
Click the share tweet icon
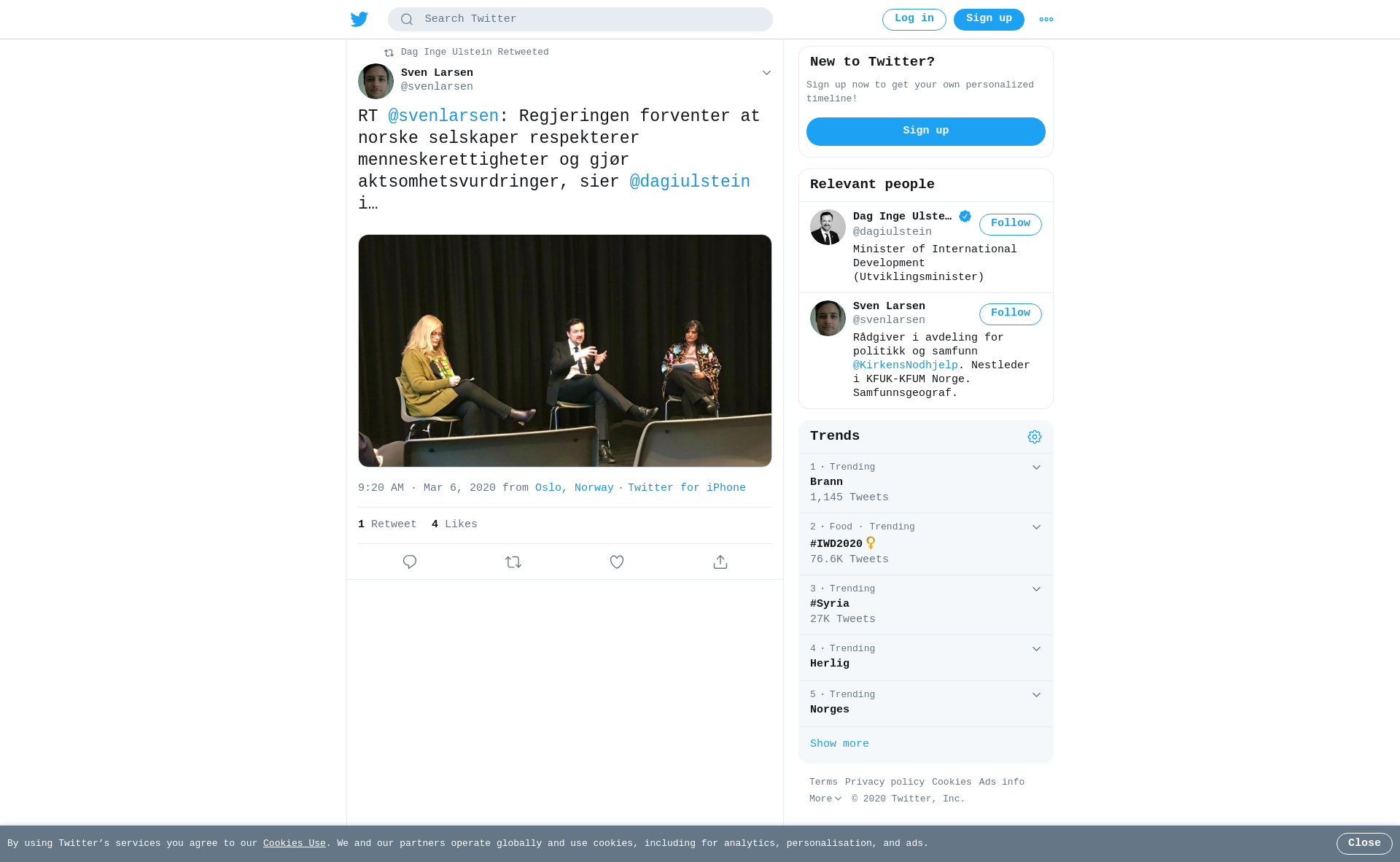click(x=720, y=562)
